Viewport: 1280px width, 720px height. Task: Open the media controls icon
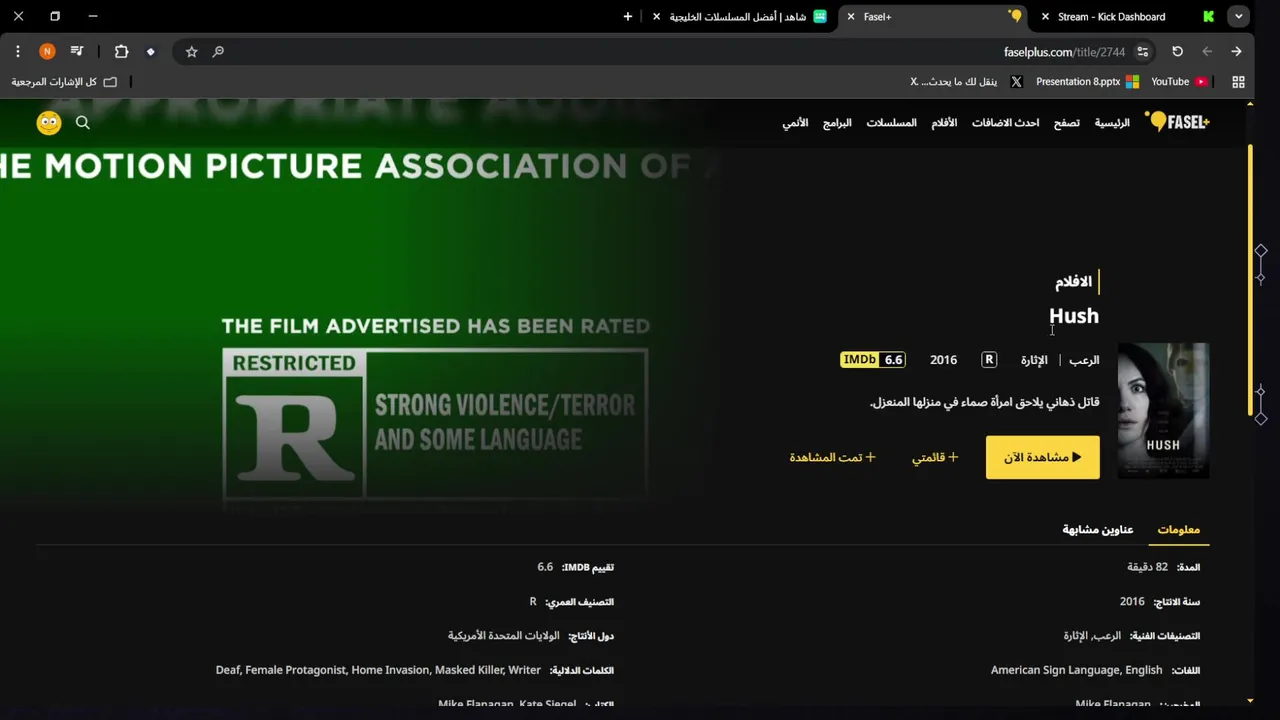tap(77, 51)
